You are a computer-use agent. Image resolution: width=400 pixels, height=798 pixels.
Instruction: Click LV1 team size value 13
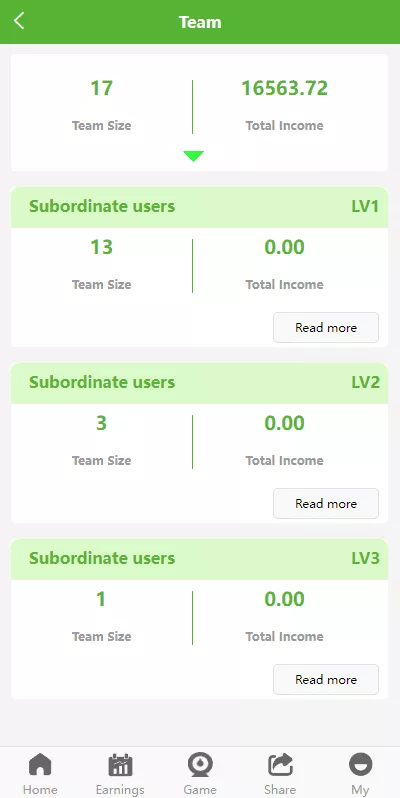click(x=101, y=247)
